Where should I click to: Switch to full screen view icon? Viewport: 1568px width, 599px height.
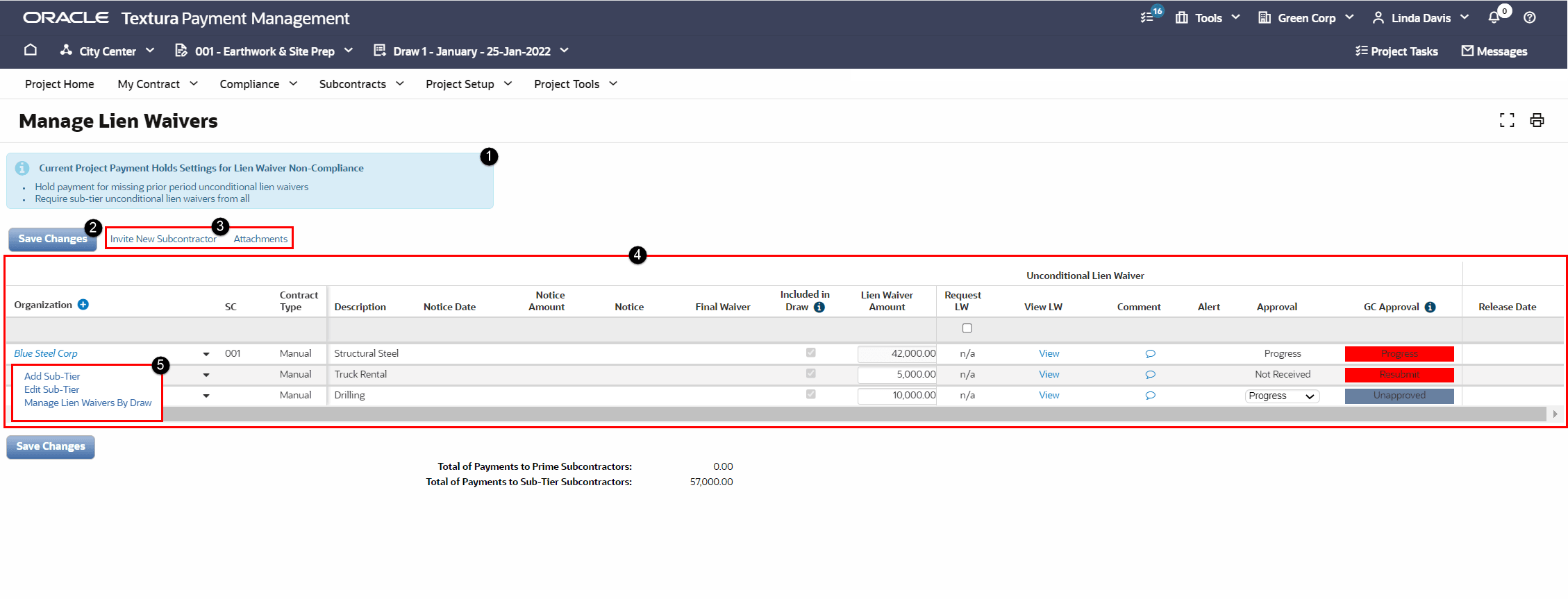click(x=1507, y=120)
